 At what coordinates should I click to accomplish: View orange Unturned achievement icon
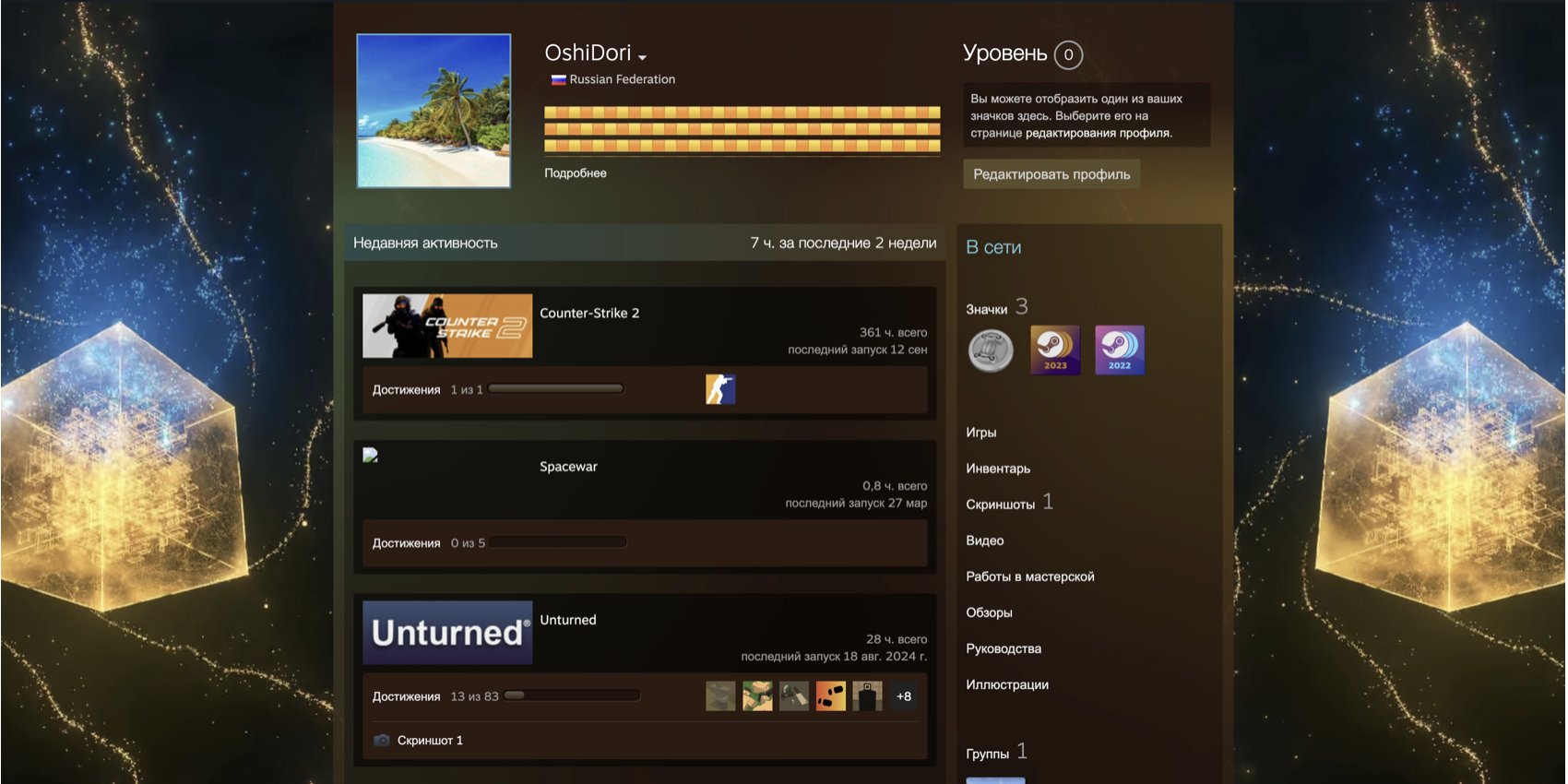click(x=831, y=696)
